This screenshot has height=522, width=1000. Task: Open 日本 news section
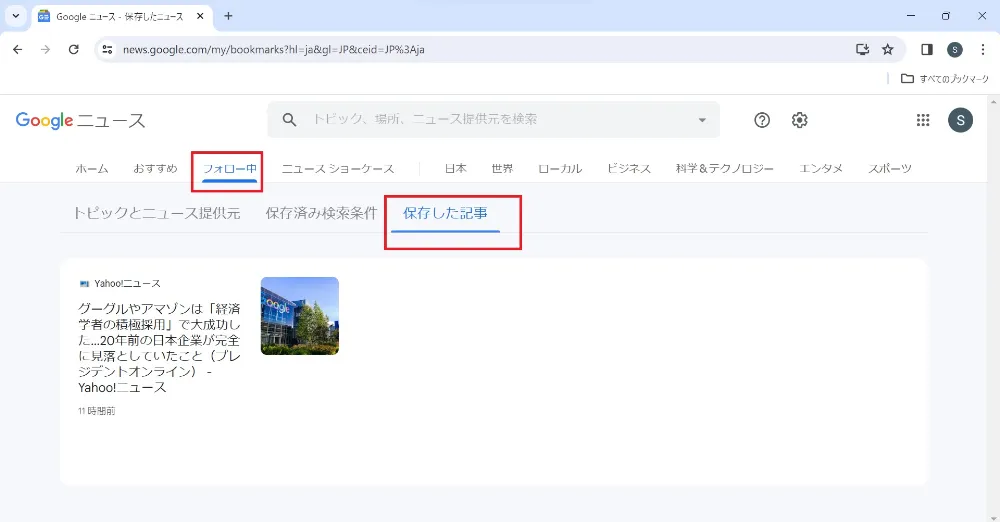coord(455,168)
